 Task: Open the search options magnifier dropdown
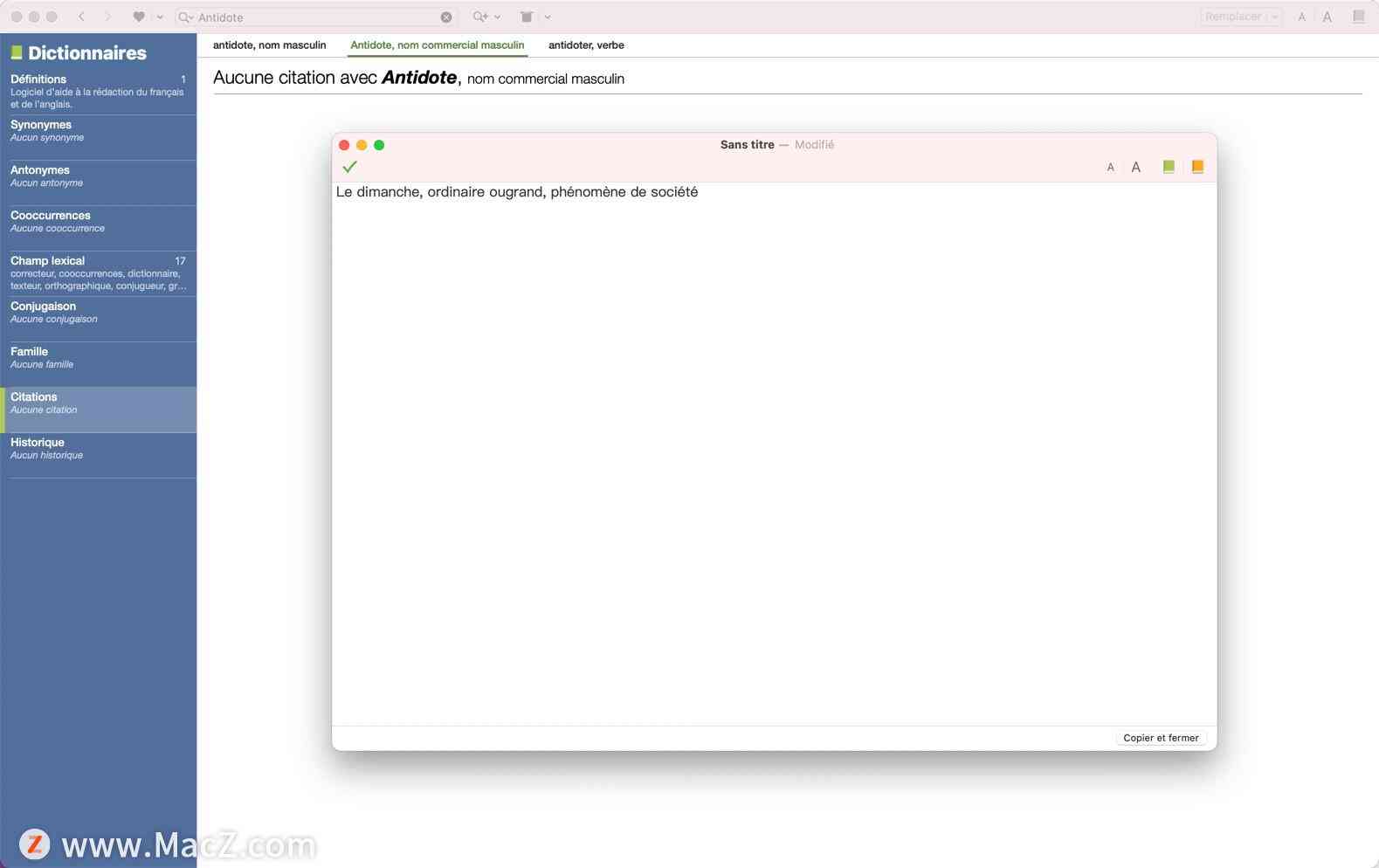[186, 17]
